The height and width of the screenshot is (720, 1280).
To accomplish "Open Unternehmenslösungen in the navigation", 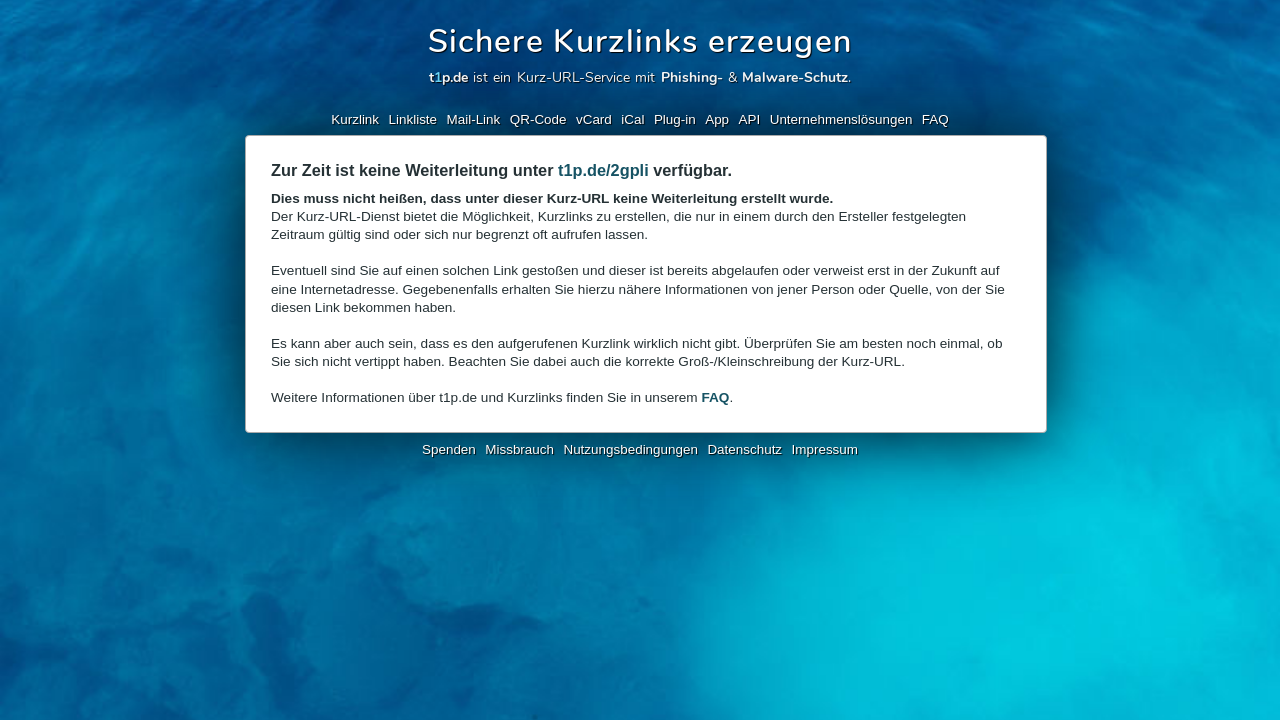I will [841, 120].
